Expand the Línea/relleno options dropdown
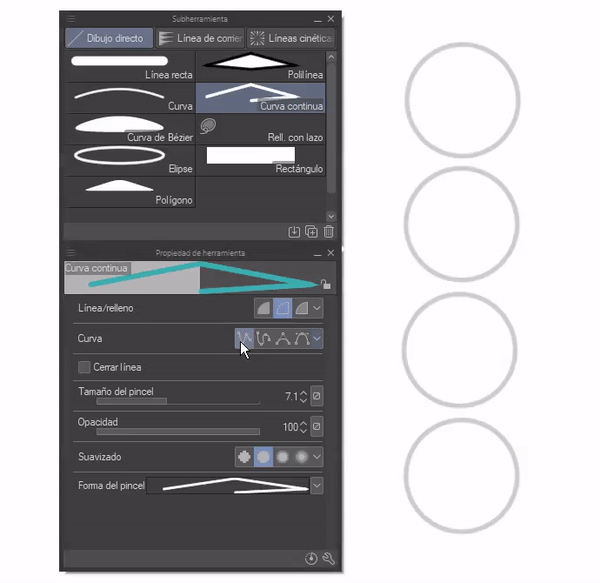 317,308
